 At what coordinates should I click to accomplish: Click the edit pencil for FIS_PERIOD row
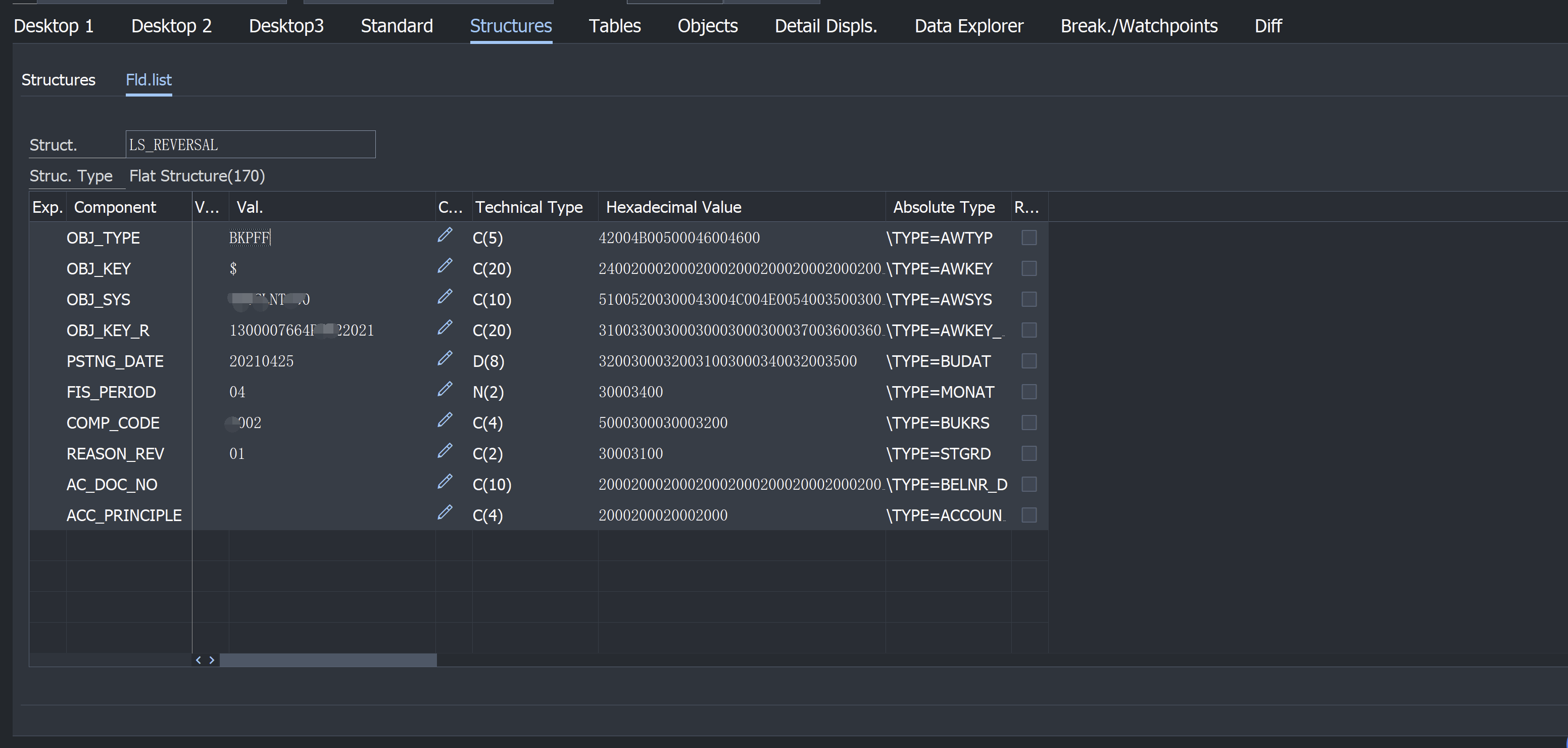click(445, 389)
